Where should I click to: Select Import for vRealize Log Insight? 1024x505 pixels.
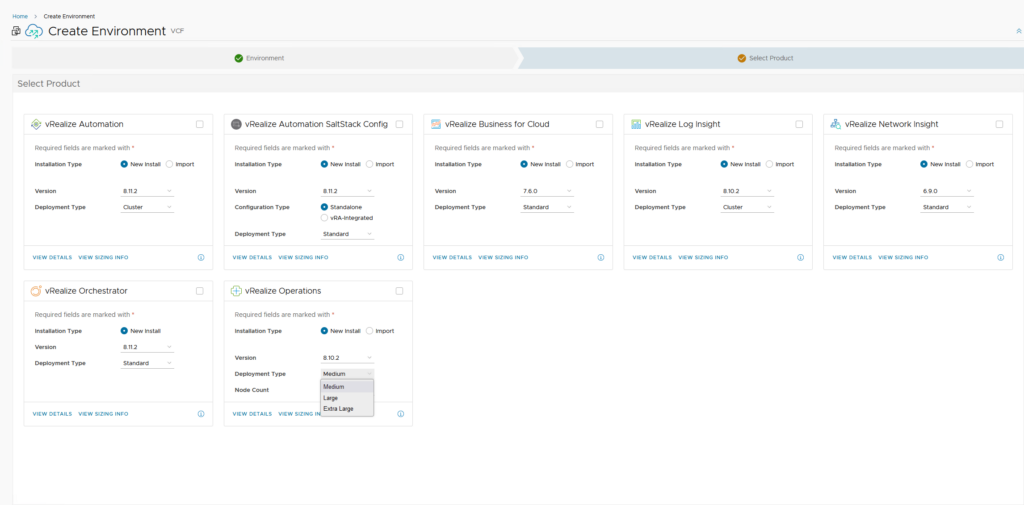(x=770, y=164)
